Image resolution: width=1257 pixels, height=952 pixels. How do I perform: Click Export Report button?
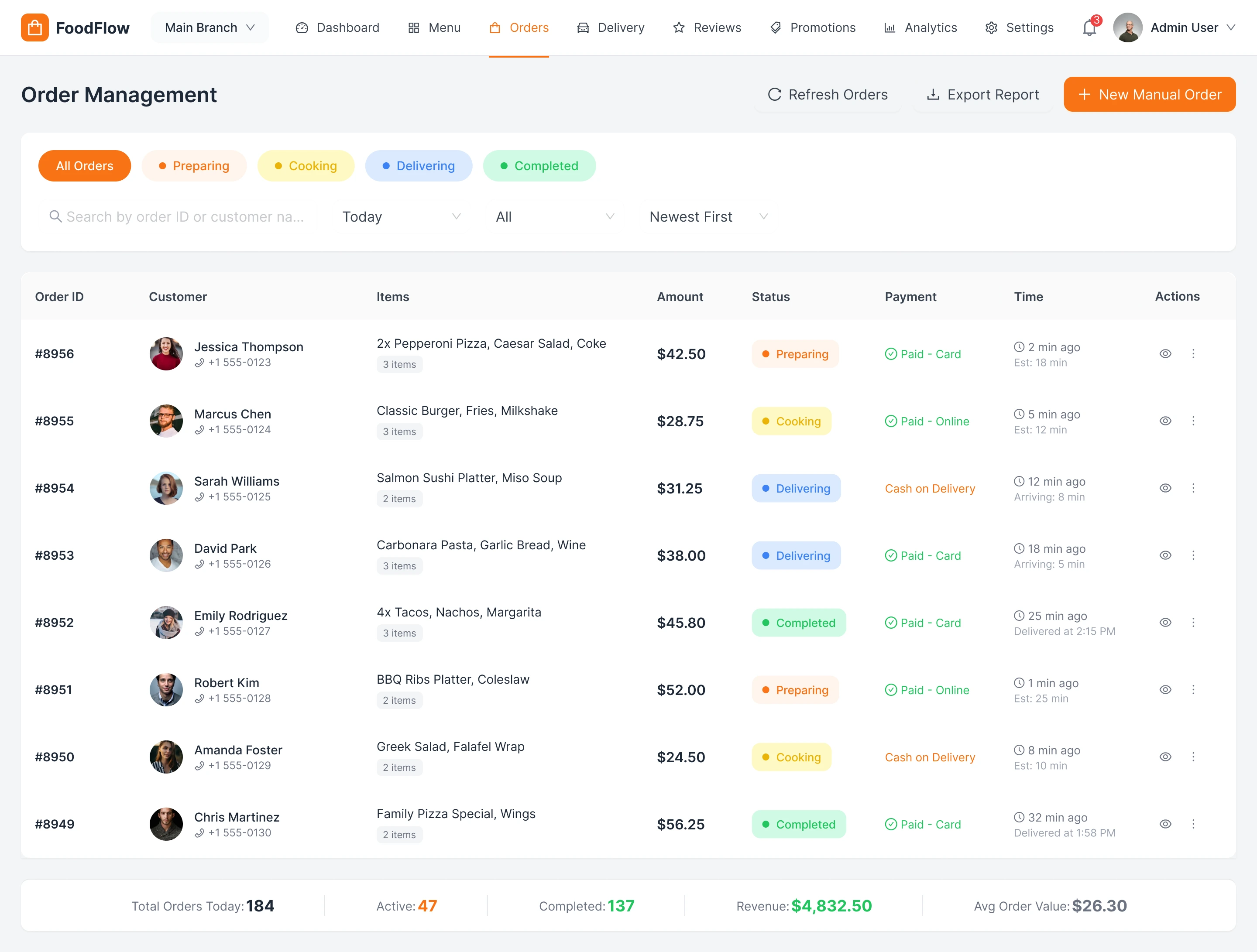click(x=982, y=95)
